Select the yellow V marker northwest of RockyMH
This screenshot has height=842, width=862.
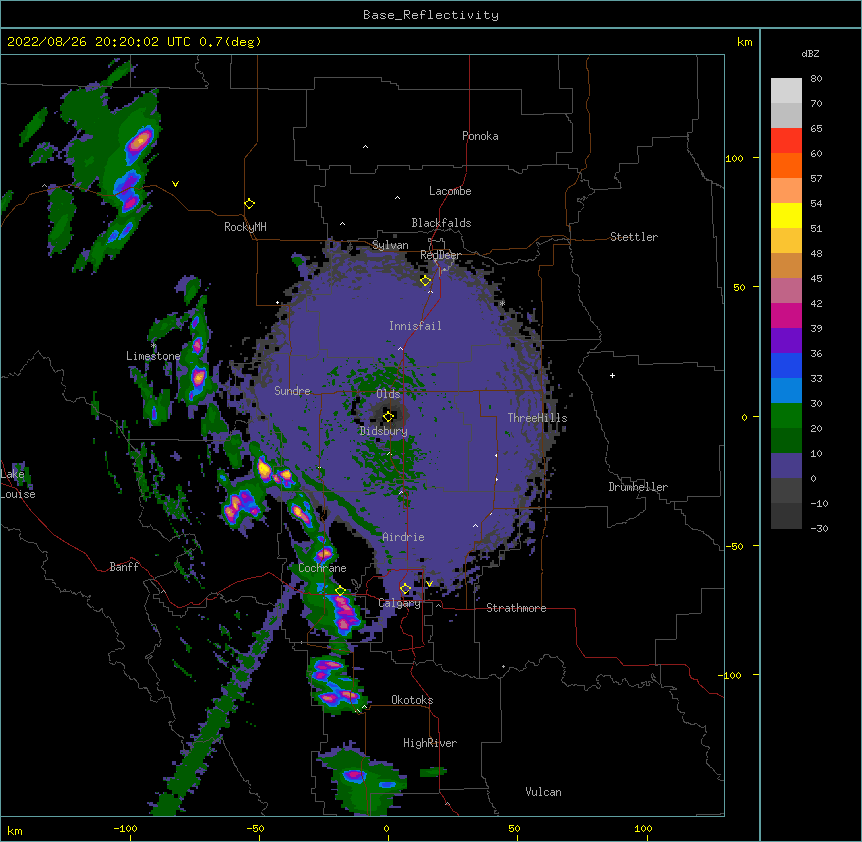(175, 184)
